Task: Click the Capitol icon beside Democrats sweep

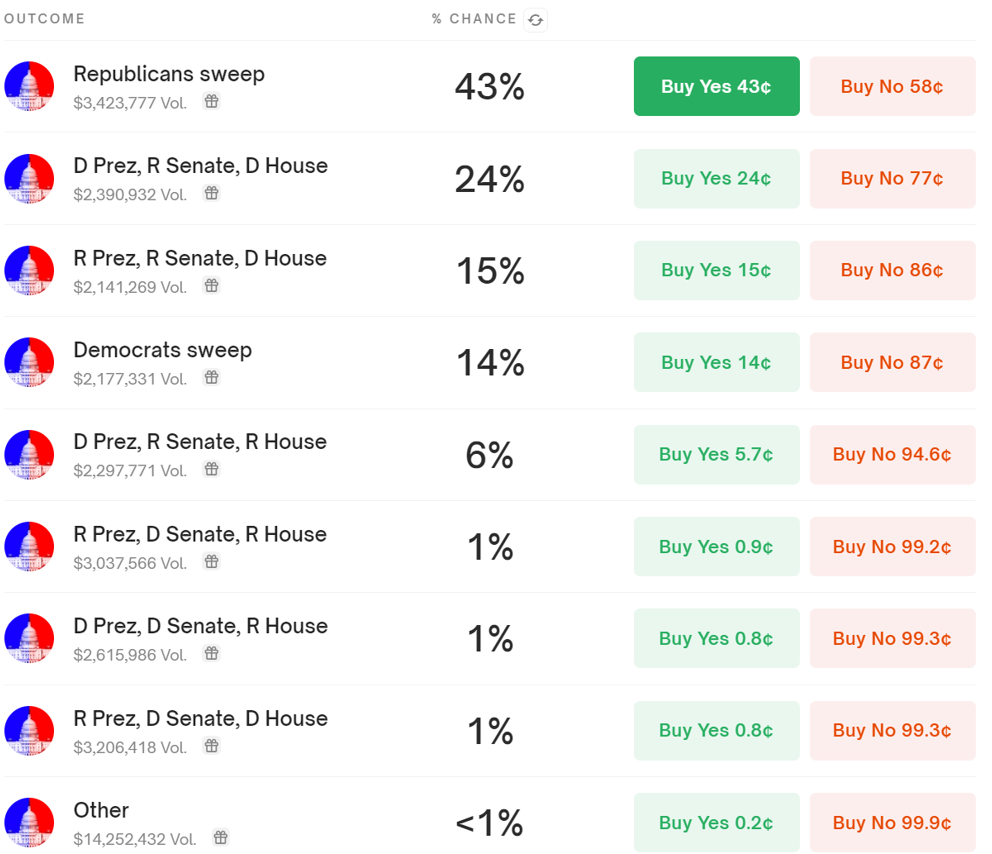Action: coord(29,362)
